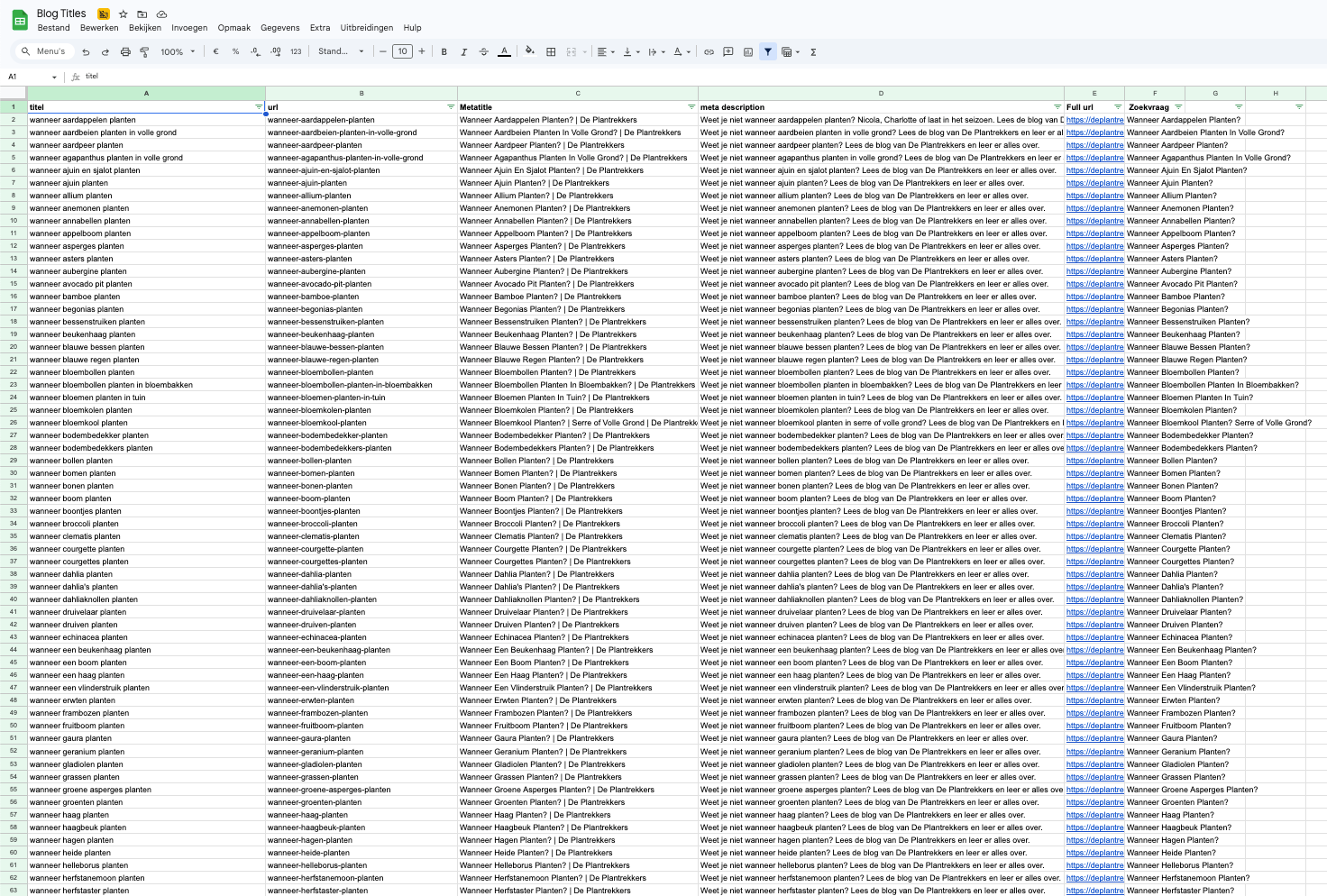Open Full url link for wanneer bamboe planten

tap(1094, 297)
